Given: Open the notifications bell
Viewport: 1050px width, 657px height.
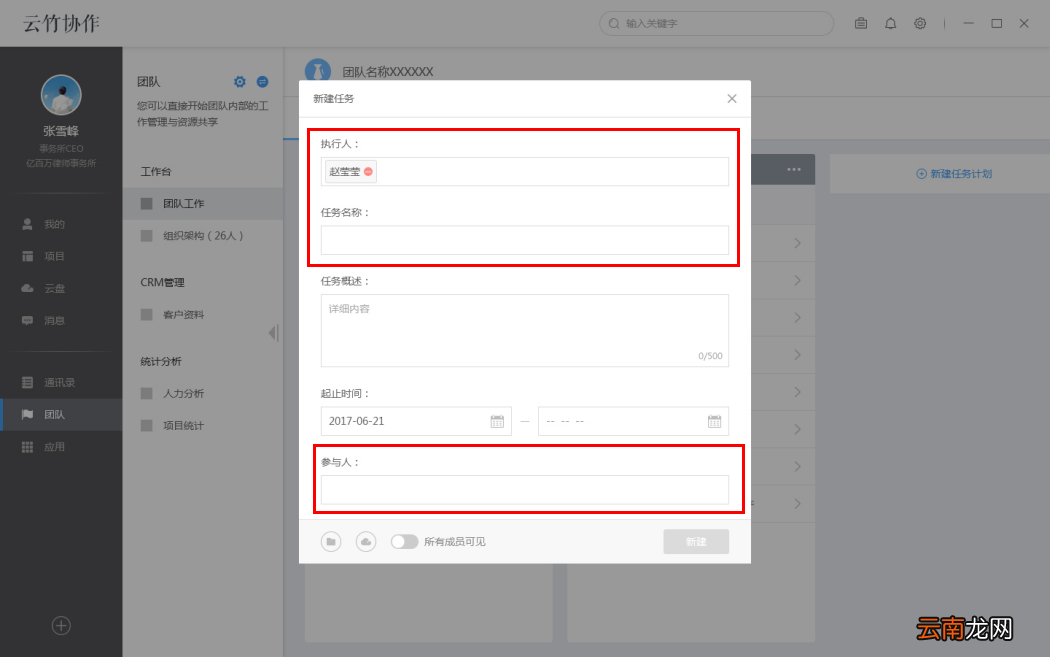Looking at the screenshot, I should (x=891, y=23).
